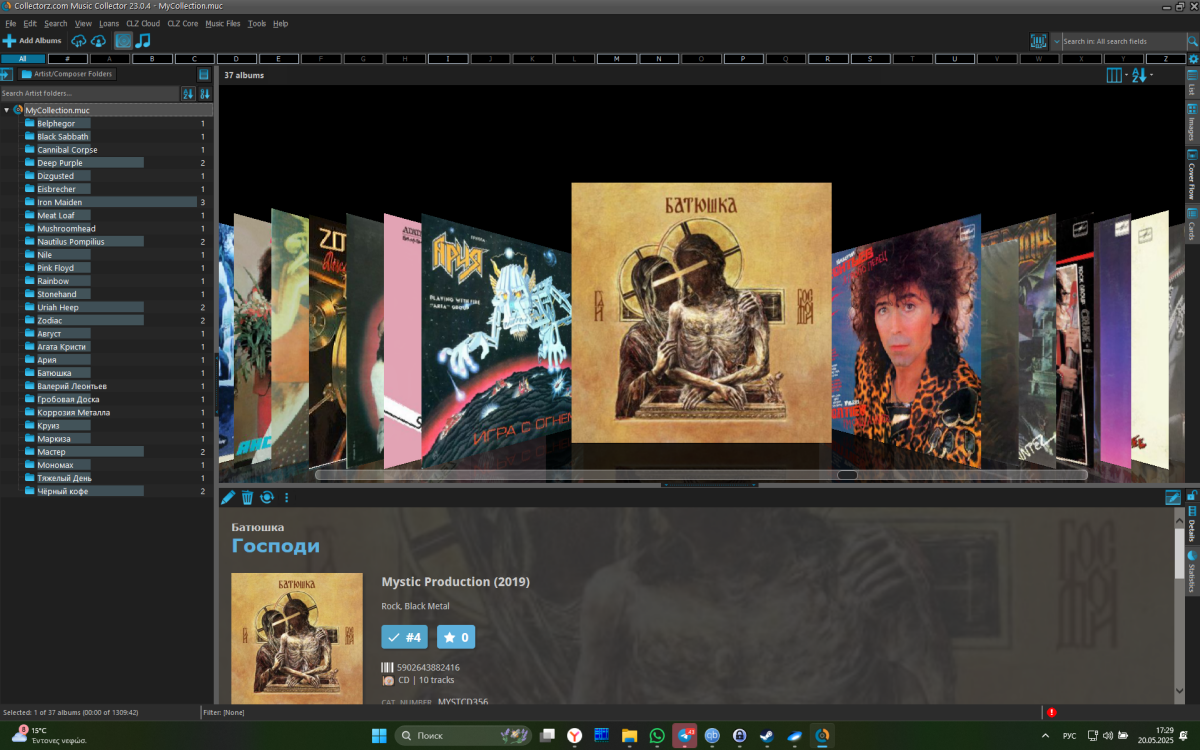This screenshot has height=750, width=1200.
Task: Open the Windows Start button
Action: (379, 736)
